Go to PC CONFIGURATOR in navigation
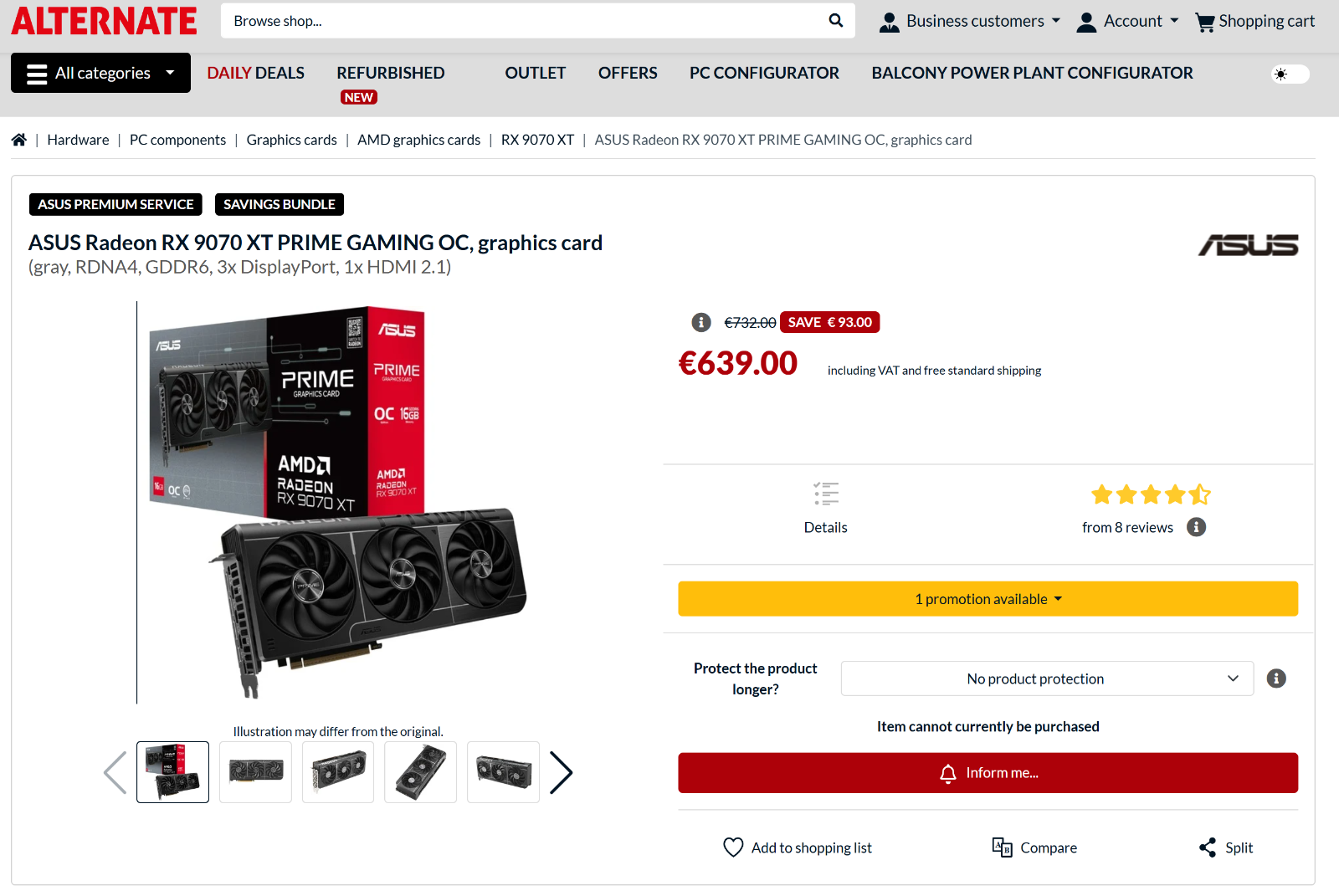The width and height of the screenshot is (1339, 896). [x=764, y=73]
